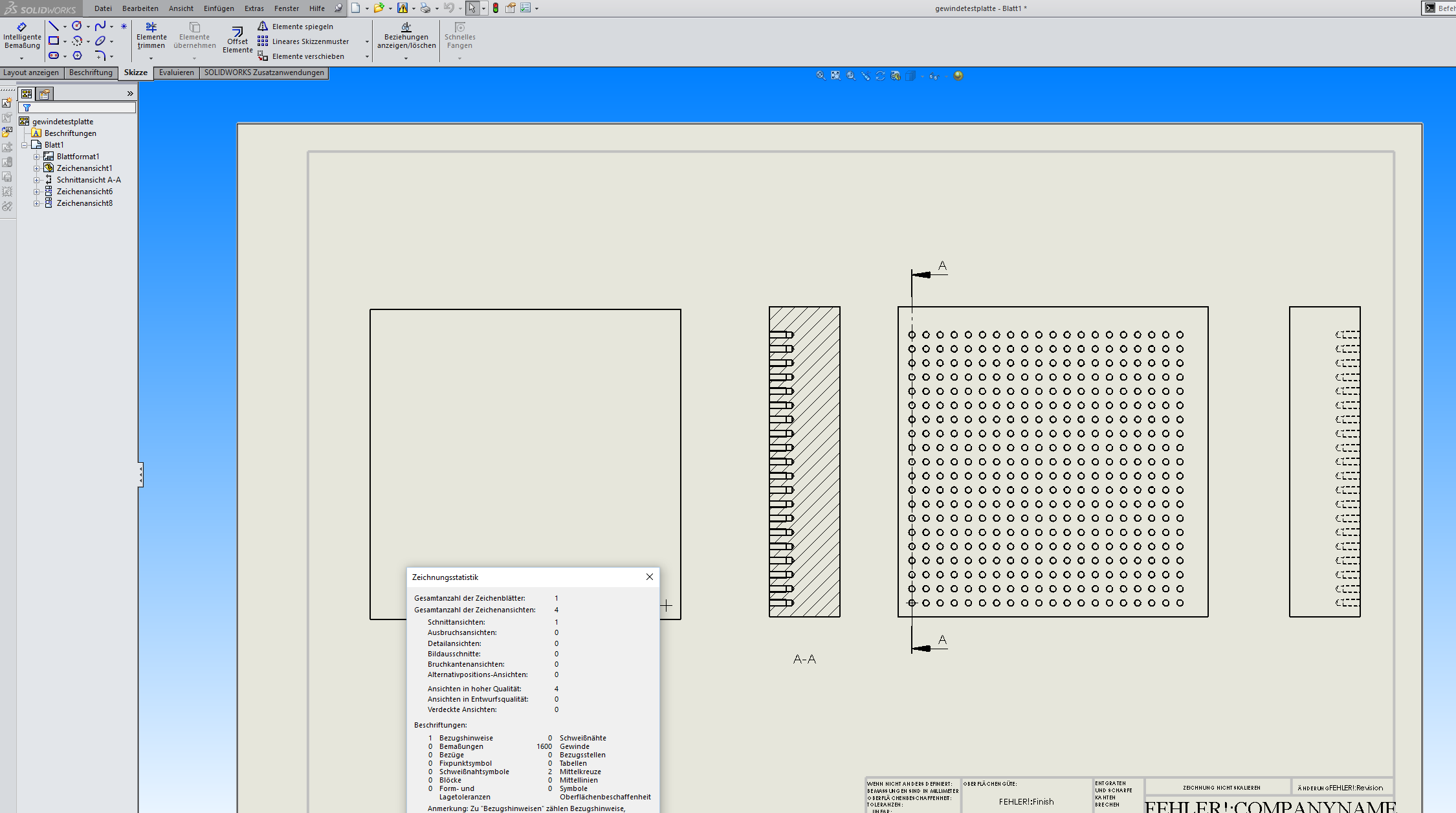The image size is (1456, 813).
Task: Click the feature tree filter field
Action: [x=78, y=107]
